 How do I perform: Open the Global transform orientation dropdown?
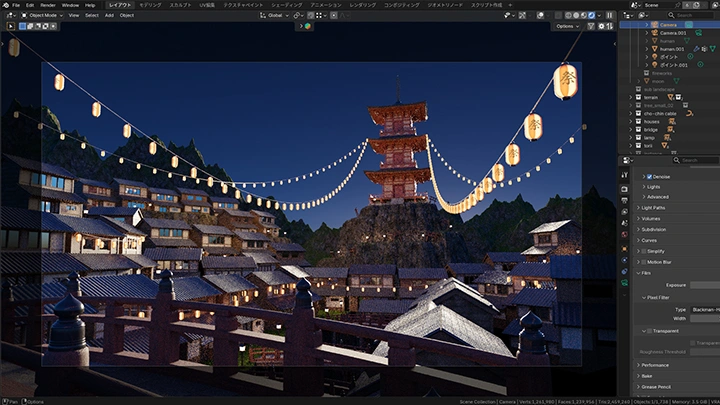[x=275, y=15]
